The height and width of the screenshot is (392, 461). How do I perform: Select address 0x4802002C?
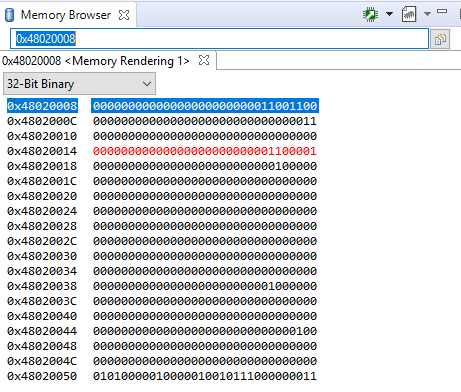[42, 241]
